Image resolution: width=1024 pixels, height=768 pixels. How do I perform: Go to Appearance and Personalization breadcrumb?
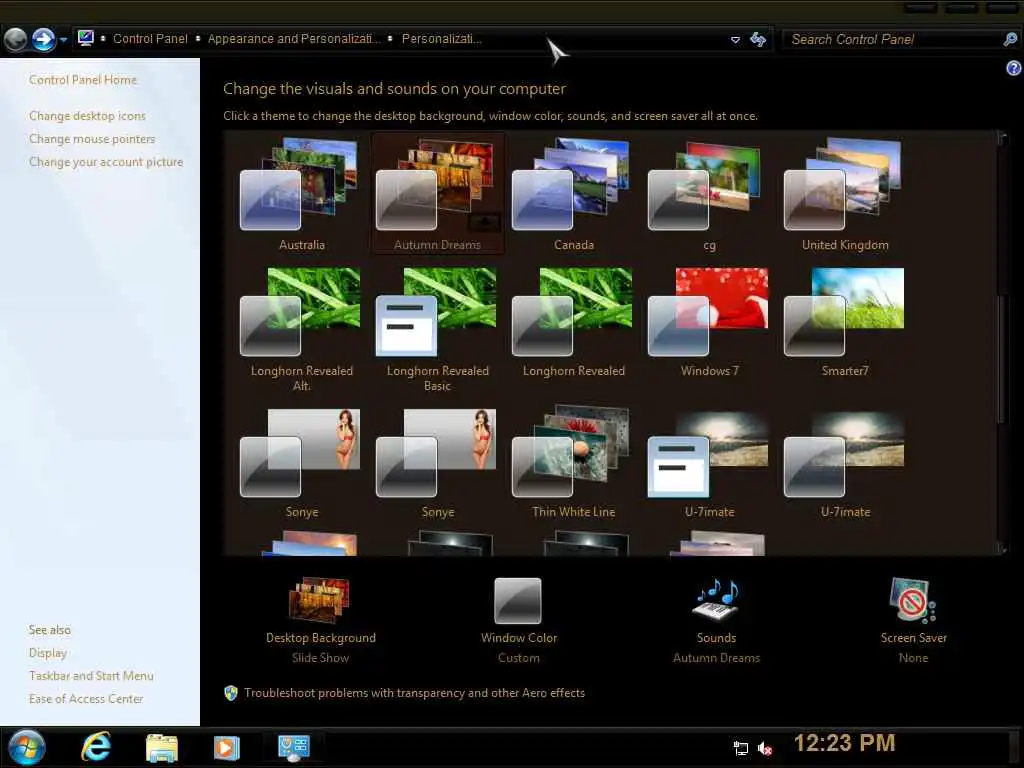[x=294, y=39]
